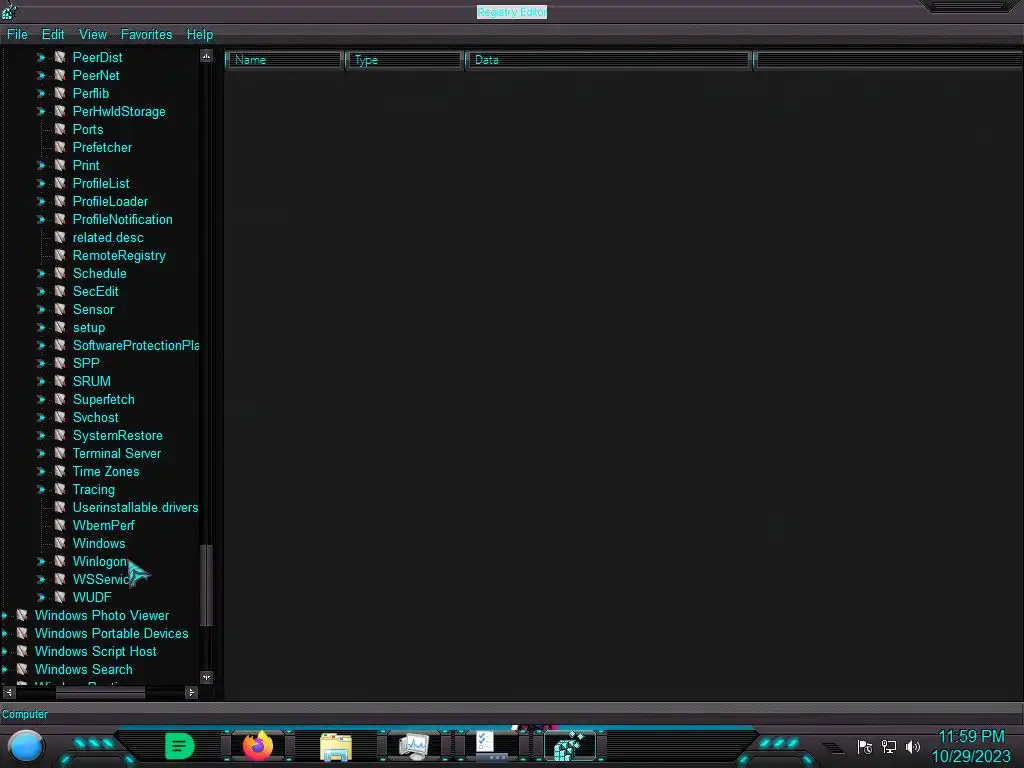
Task: Click the tree scroll up arrow
Action: pyautogui.click(x=206, y=56)
